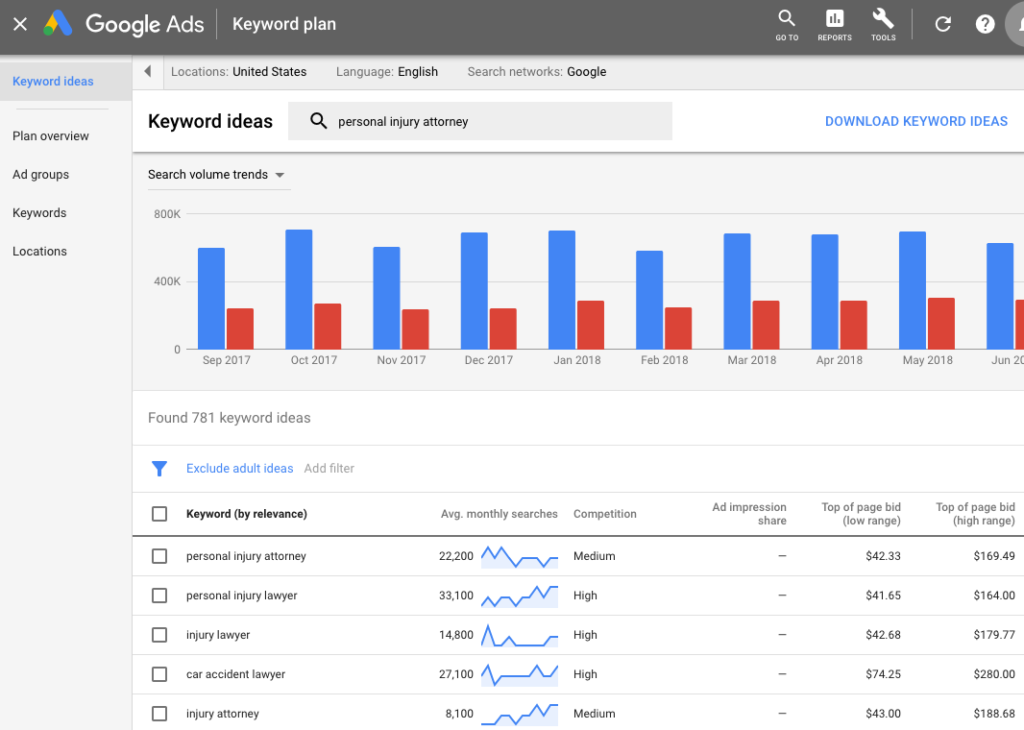Click the blue bar for Jan 2018
Viewport: 1024px width, 730px height.
pyautogui.click(x=562, y=290)
